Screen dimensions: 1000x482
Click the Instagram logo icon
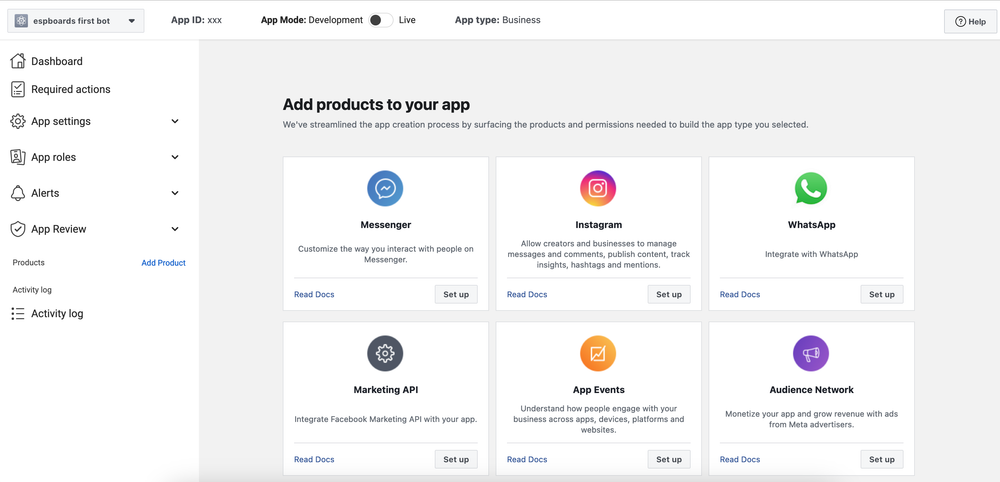598,188
